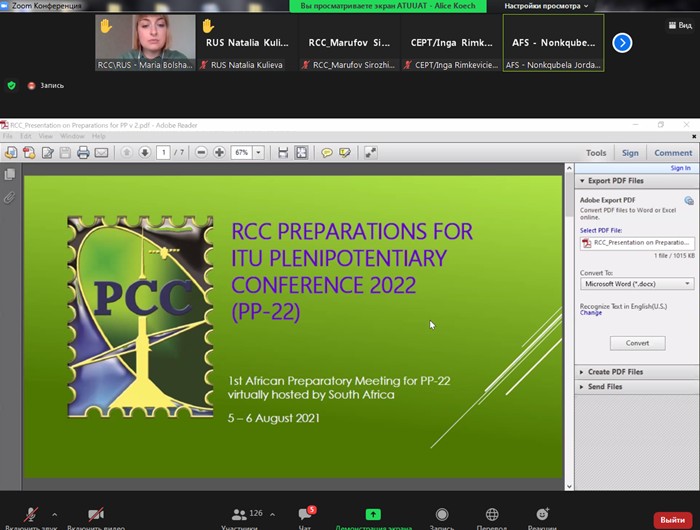Click the fit width scrolling mode icon

click(283, 153)
